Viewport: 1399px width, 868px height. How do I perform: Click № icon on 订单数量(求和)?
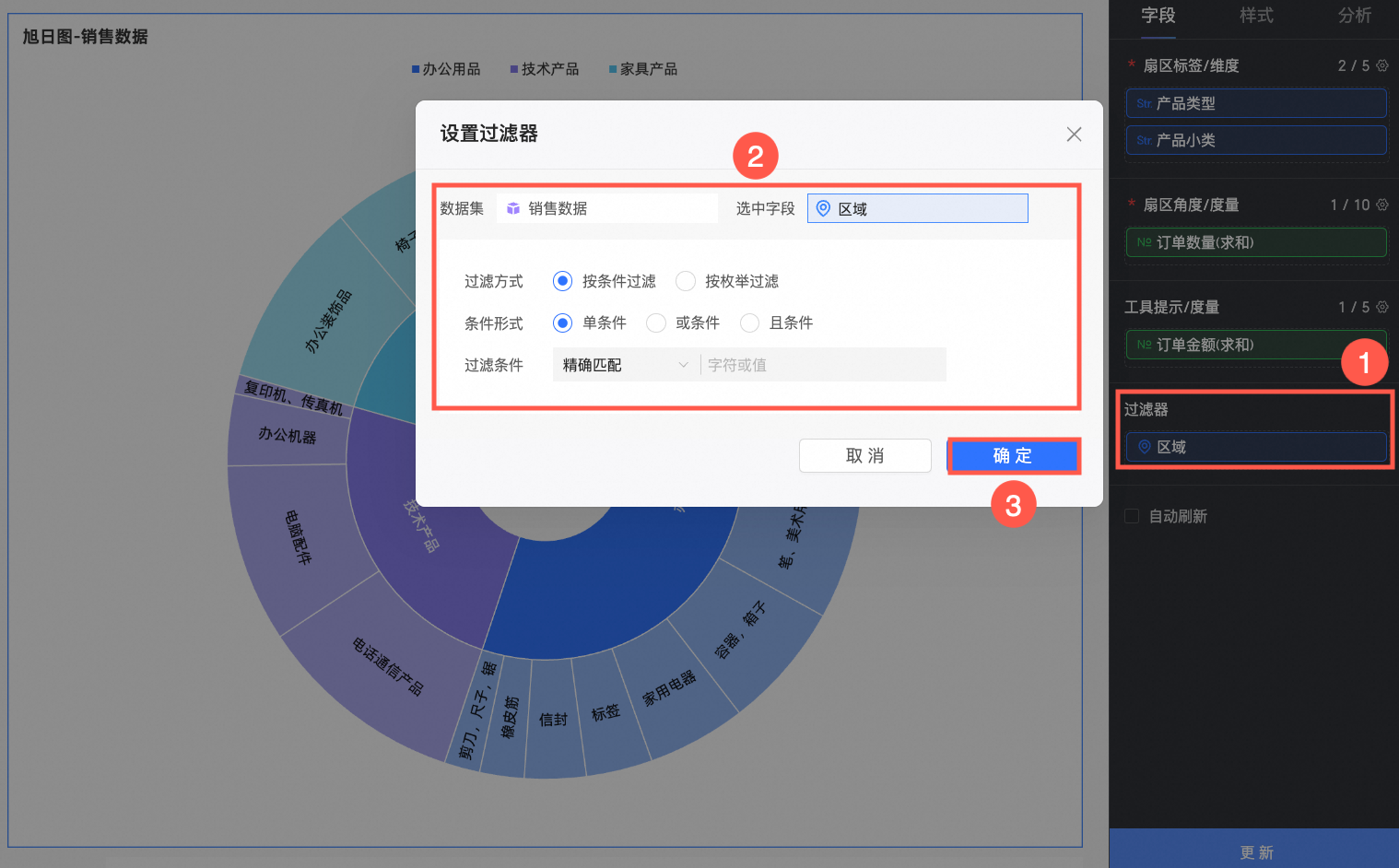coord(1144,242)
